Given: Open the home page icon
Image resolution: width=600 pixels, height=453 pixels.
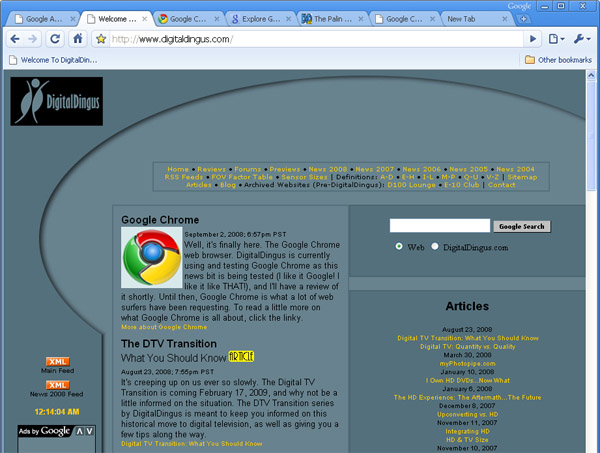Looking at the screenshot, I should 78,39.
